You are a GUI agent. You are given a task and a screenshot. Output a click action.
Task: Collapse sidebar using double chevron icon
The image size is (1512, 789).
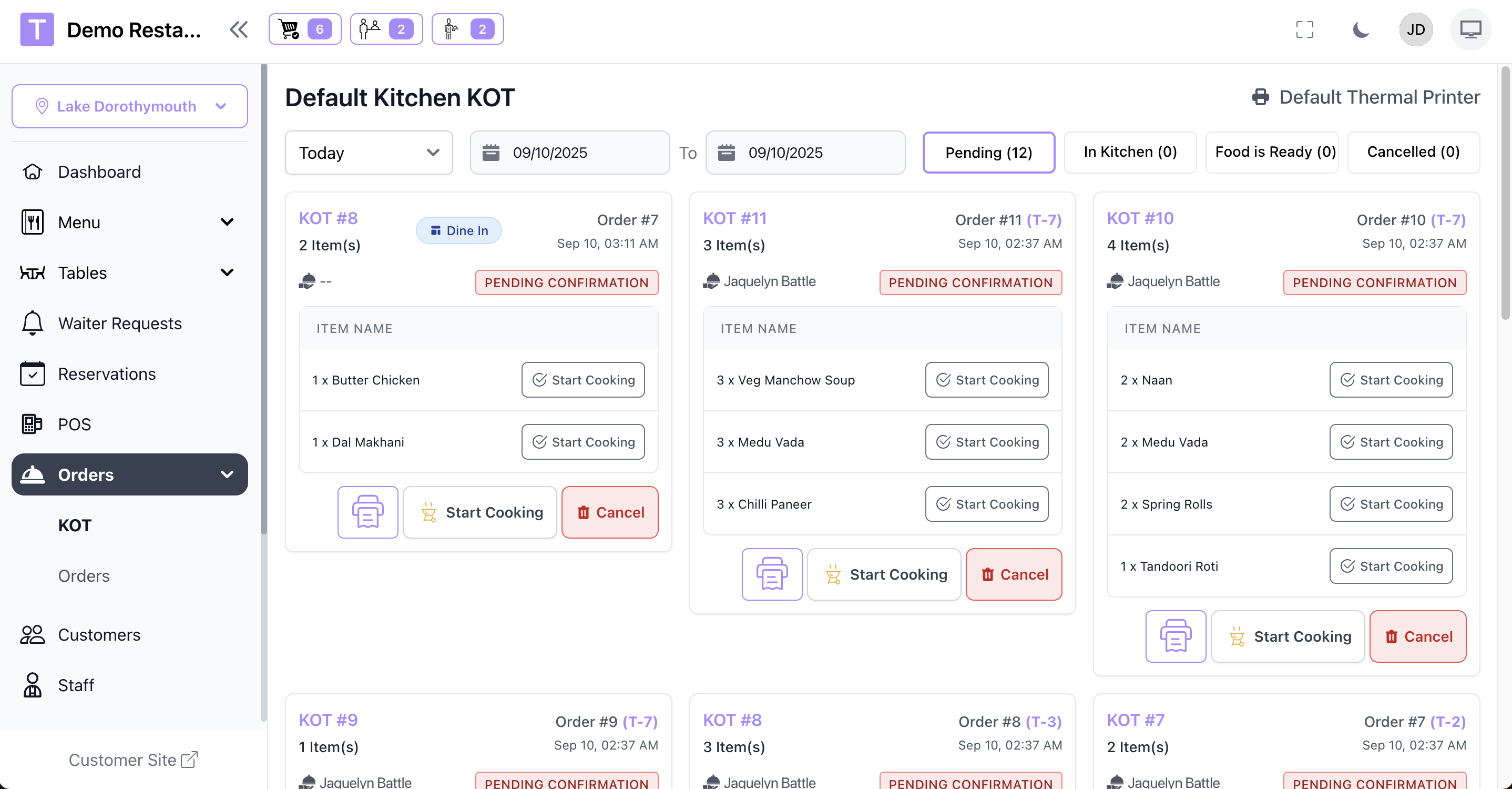pyautogui.click(x=239, y=29)
